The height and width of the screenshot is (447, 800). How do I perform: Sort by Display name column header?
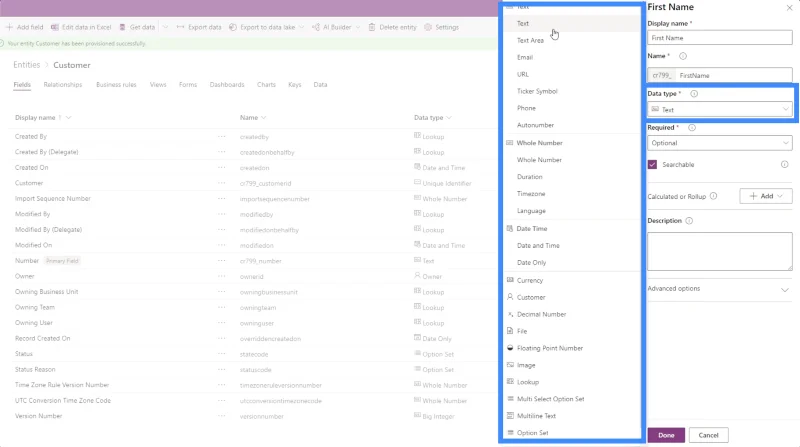(43, 117)
